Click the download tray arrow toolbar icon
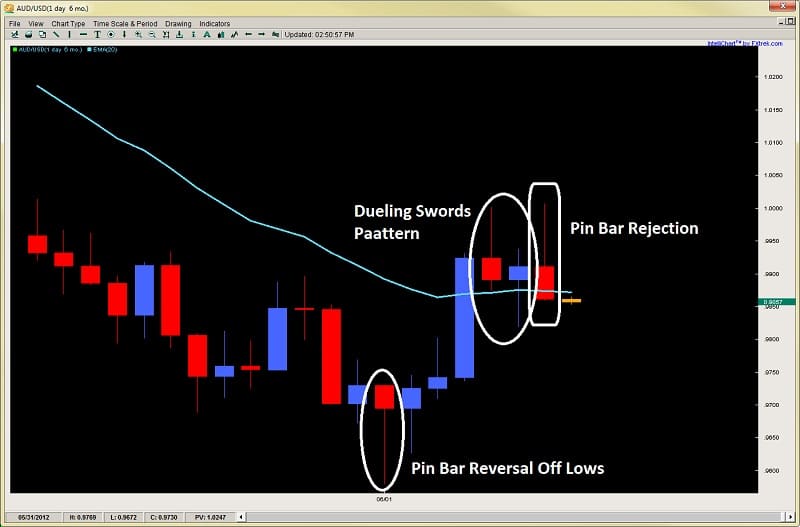800x527 pixels. (180, 35)
